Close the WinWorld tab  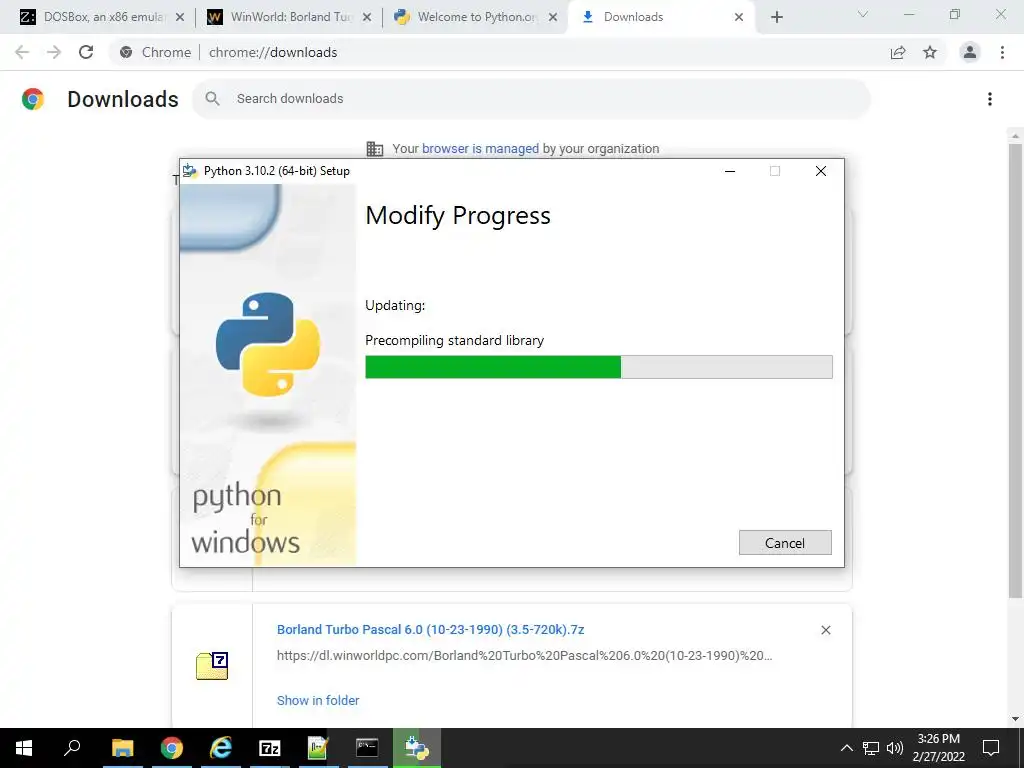[x=367, y=17]
